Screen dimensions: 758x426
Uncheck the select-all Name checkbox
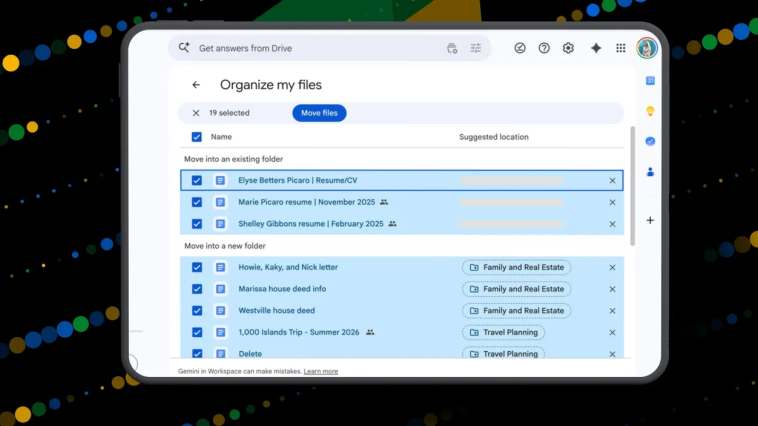196,137
